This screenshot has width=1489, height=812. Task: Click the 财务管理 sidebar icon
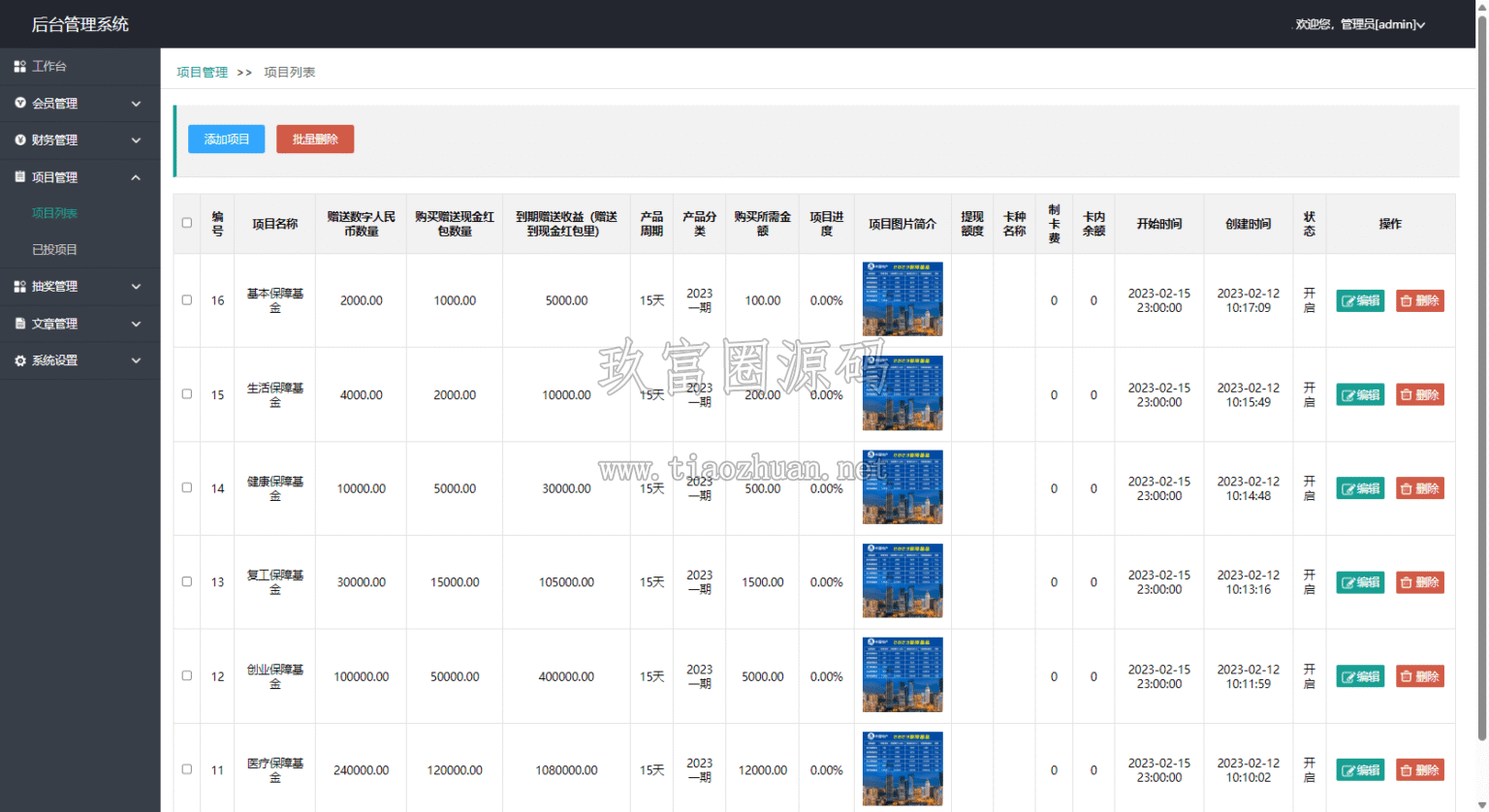19,140
